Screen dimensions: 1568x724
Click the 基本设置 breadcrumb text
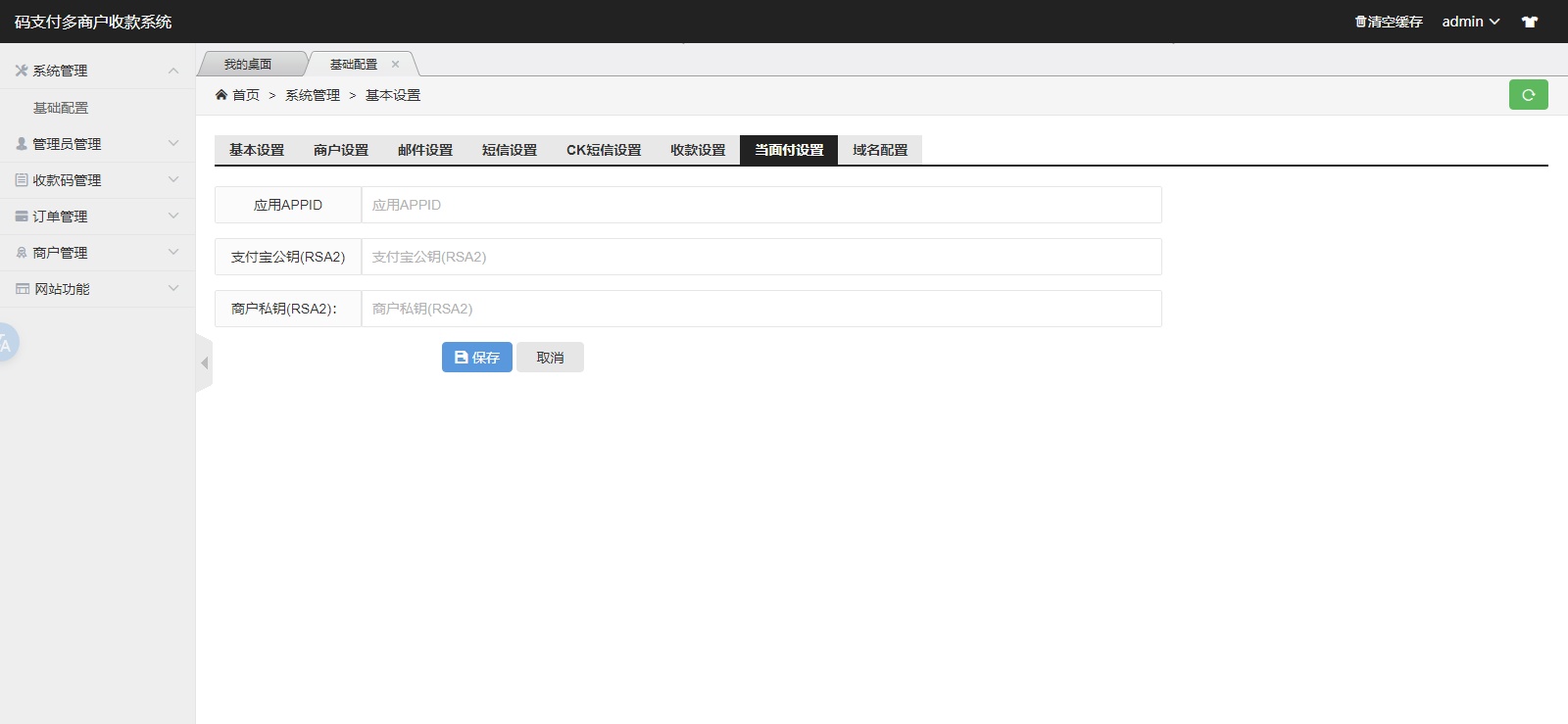(393, 95)
